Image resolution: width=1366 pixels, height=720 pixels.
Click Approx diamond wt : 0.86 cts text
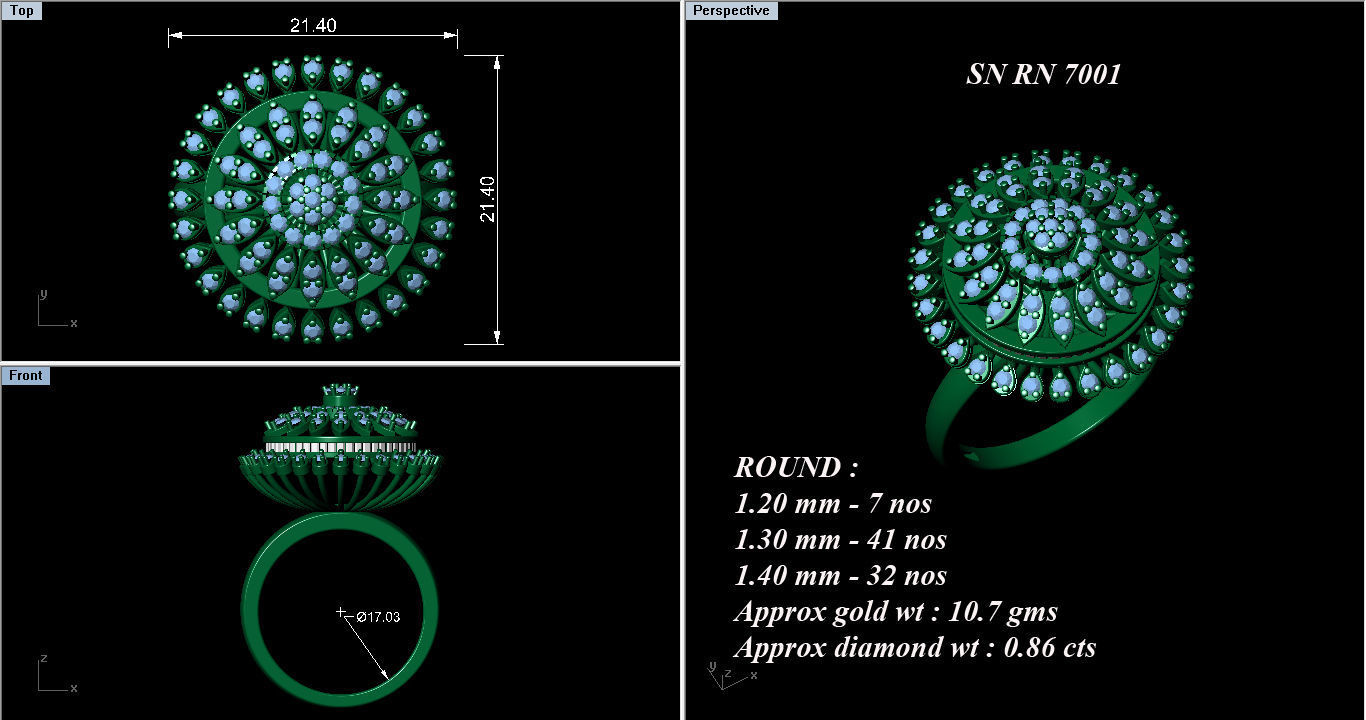(915, 647)
